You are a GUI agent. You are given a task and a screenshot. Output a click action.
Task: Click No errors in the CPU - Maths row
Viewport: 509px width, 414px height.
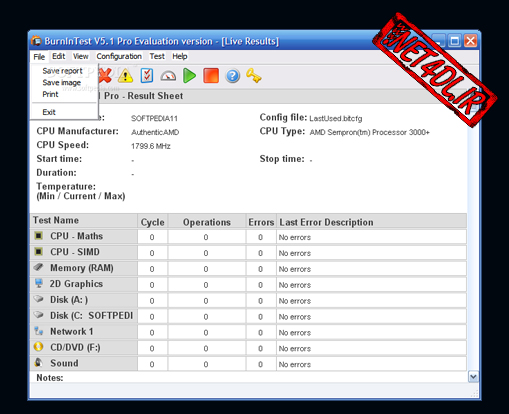pyautogui.click(x=295, y=237)
